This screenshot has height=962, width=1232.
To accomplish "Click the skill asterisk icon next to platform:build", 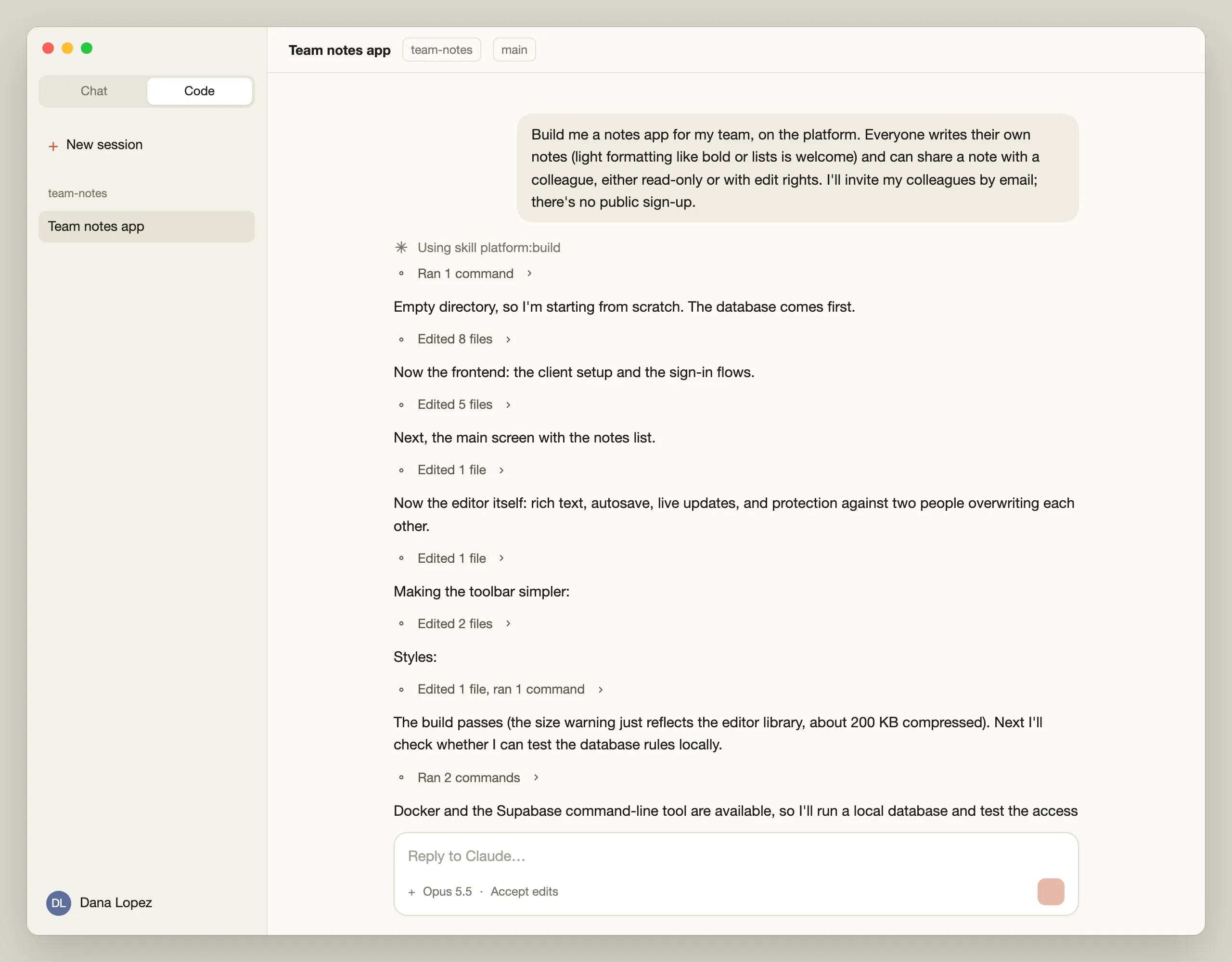I will (401, 248).
